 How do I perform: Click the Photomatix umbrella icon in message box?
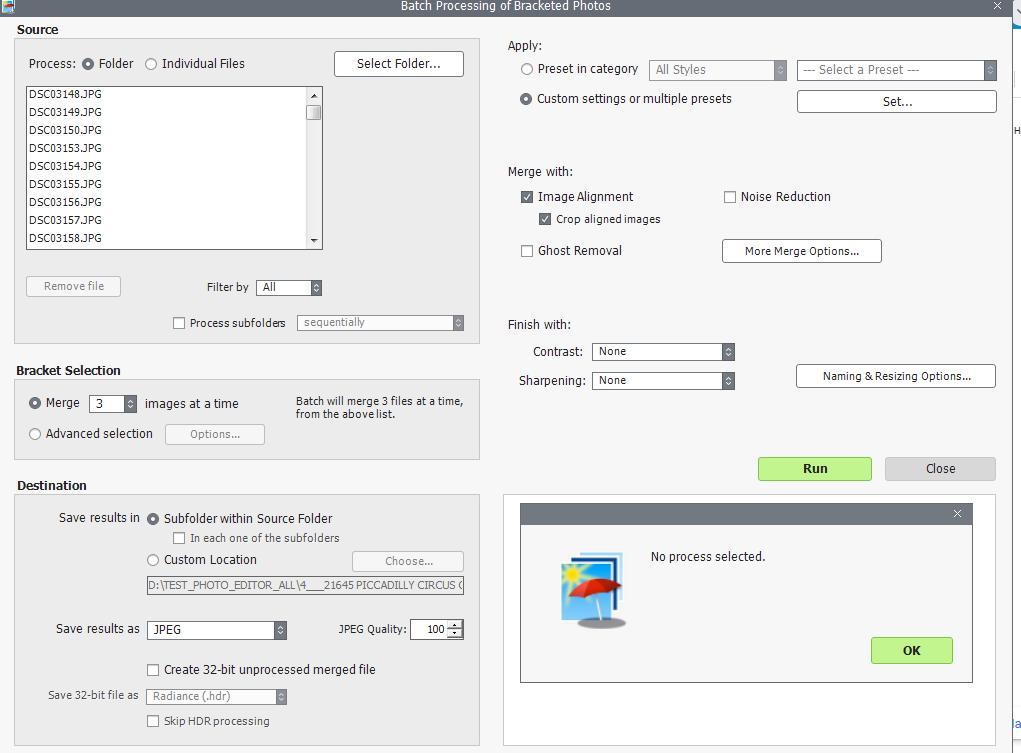point(594,589)
